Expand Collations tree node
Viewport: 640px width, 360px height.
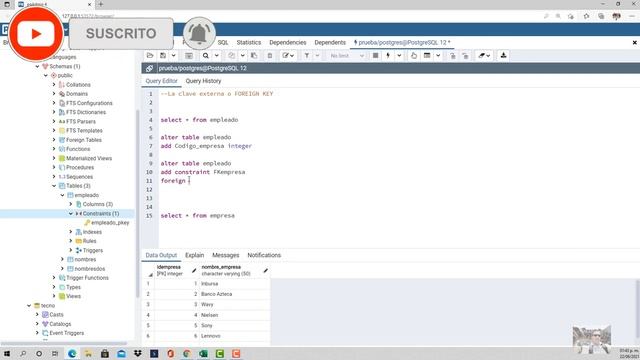(54, 84)
